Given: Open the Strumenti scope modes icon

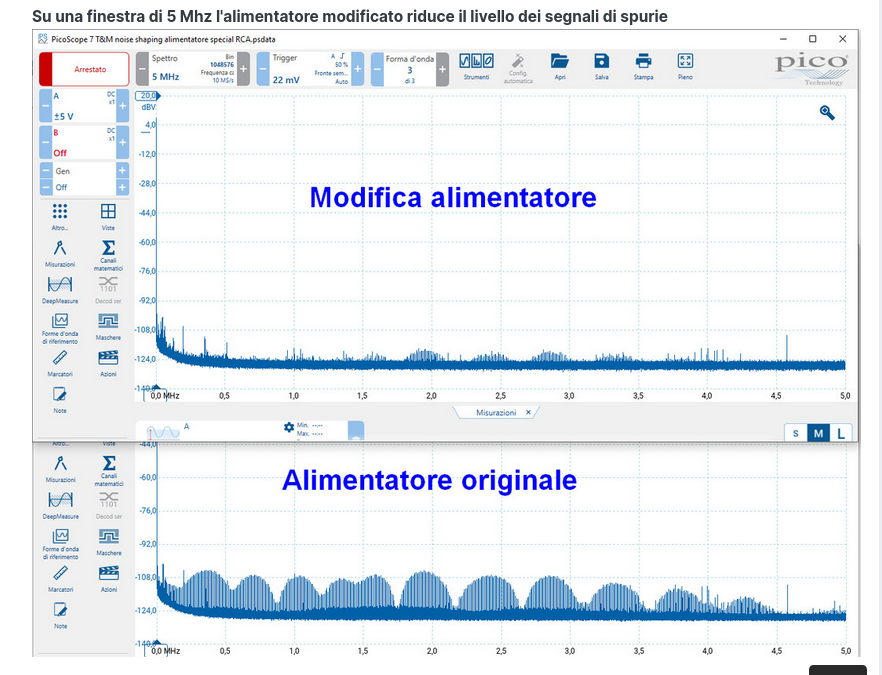Looking at the screenshot, I should (476, 66).
